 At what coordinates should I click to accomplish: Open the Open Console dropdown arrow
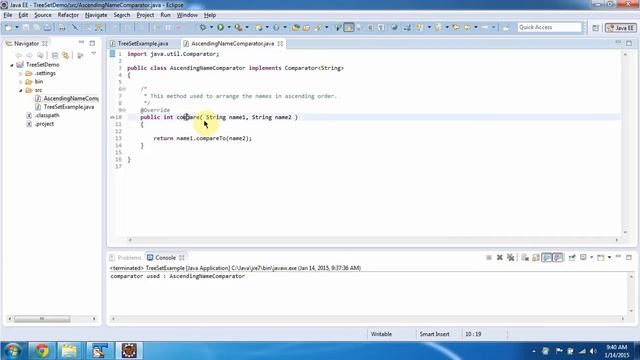(x=609, y=258)
